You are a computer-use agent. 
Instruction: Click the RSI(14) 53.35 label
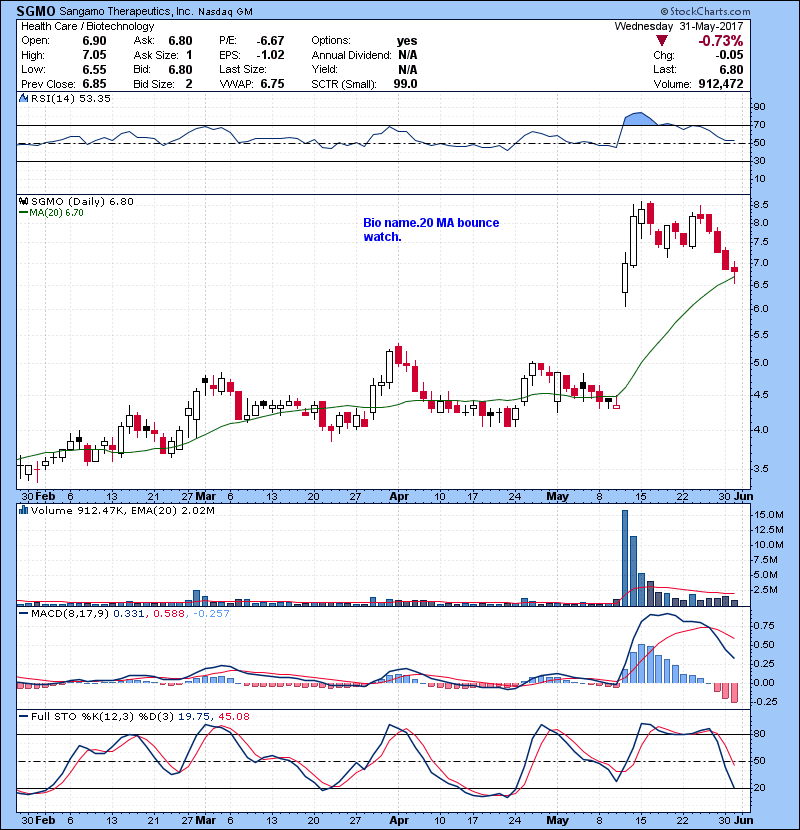pyautogui.click(x=71, y=98)
